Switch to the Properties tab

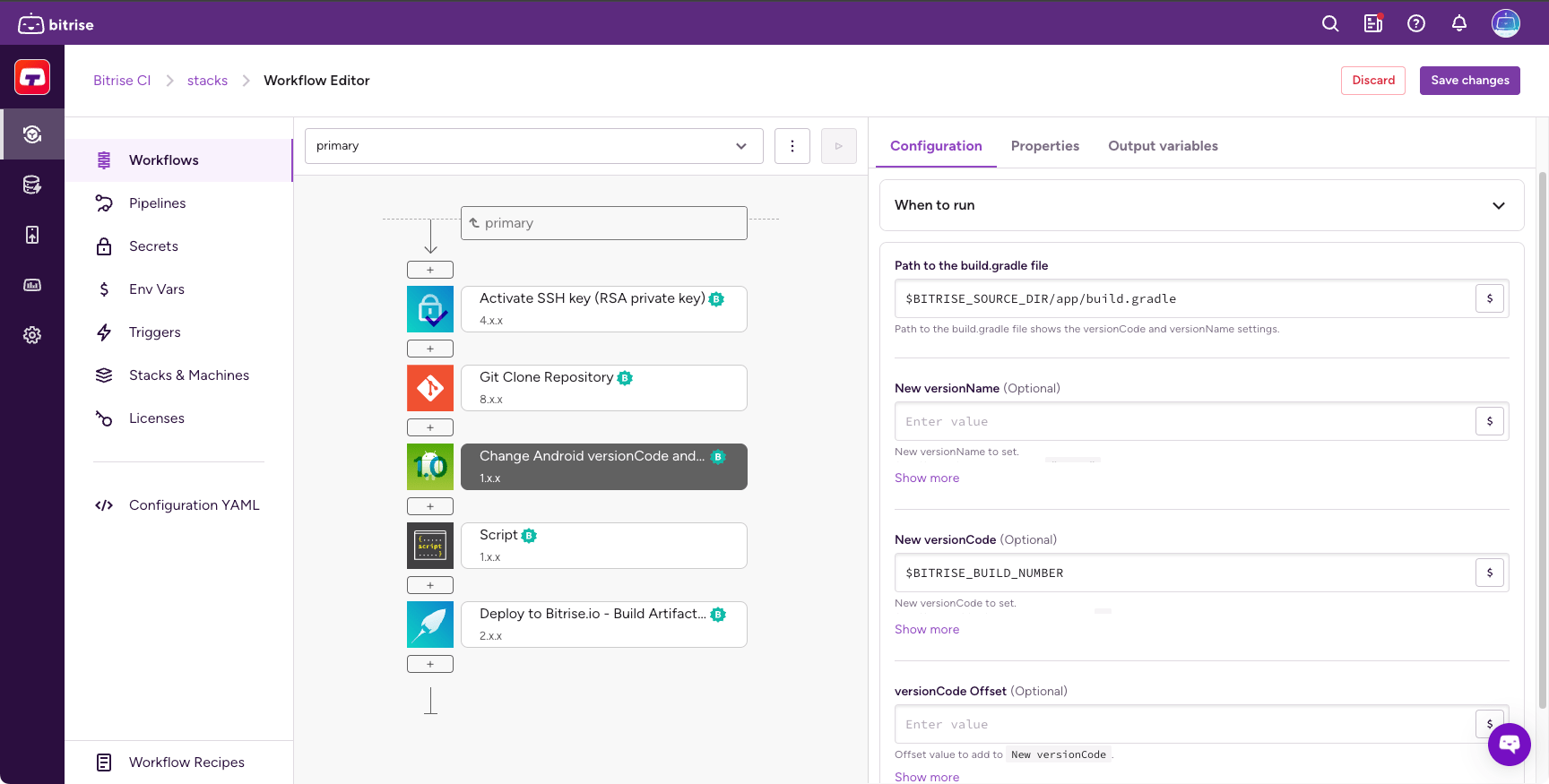1045,146
